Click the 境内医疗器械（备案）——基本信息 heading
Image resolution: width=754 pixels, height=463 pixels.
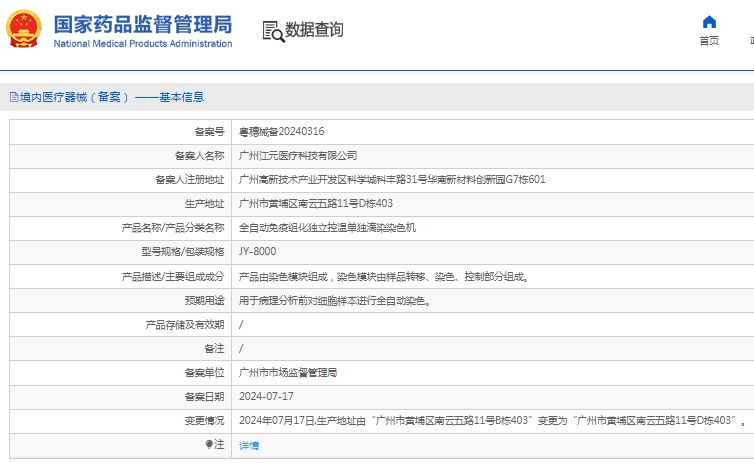point(112,97)
